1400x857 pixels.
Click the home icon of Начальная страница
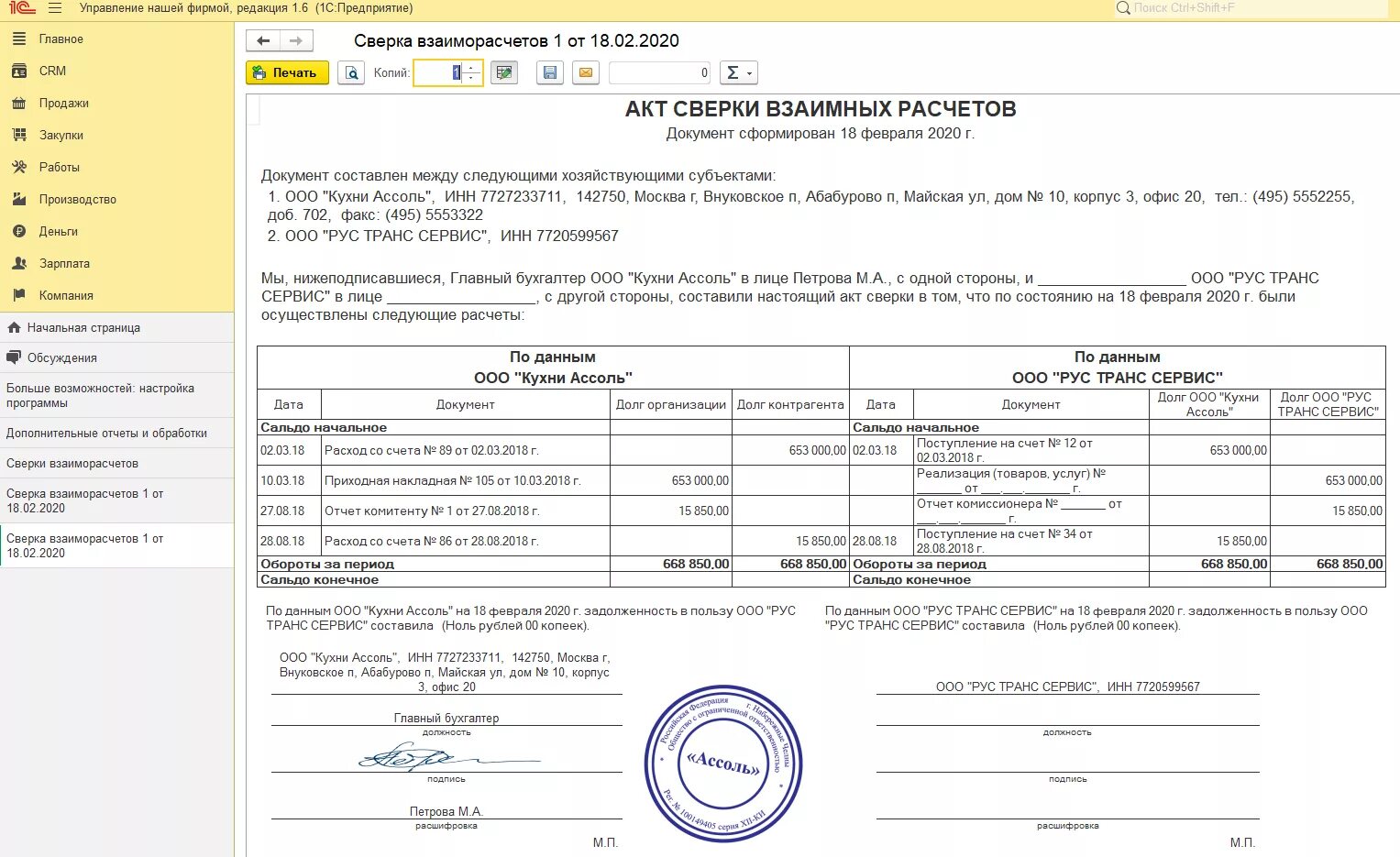coord(14,327)
